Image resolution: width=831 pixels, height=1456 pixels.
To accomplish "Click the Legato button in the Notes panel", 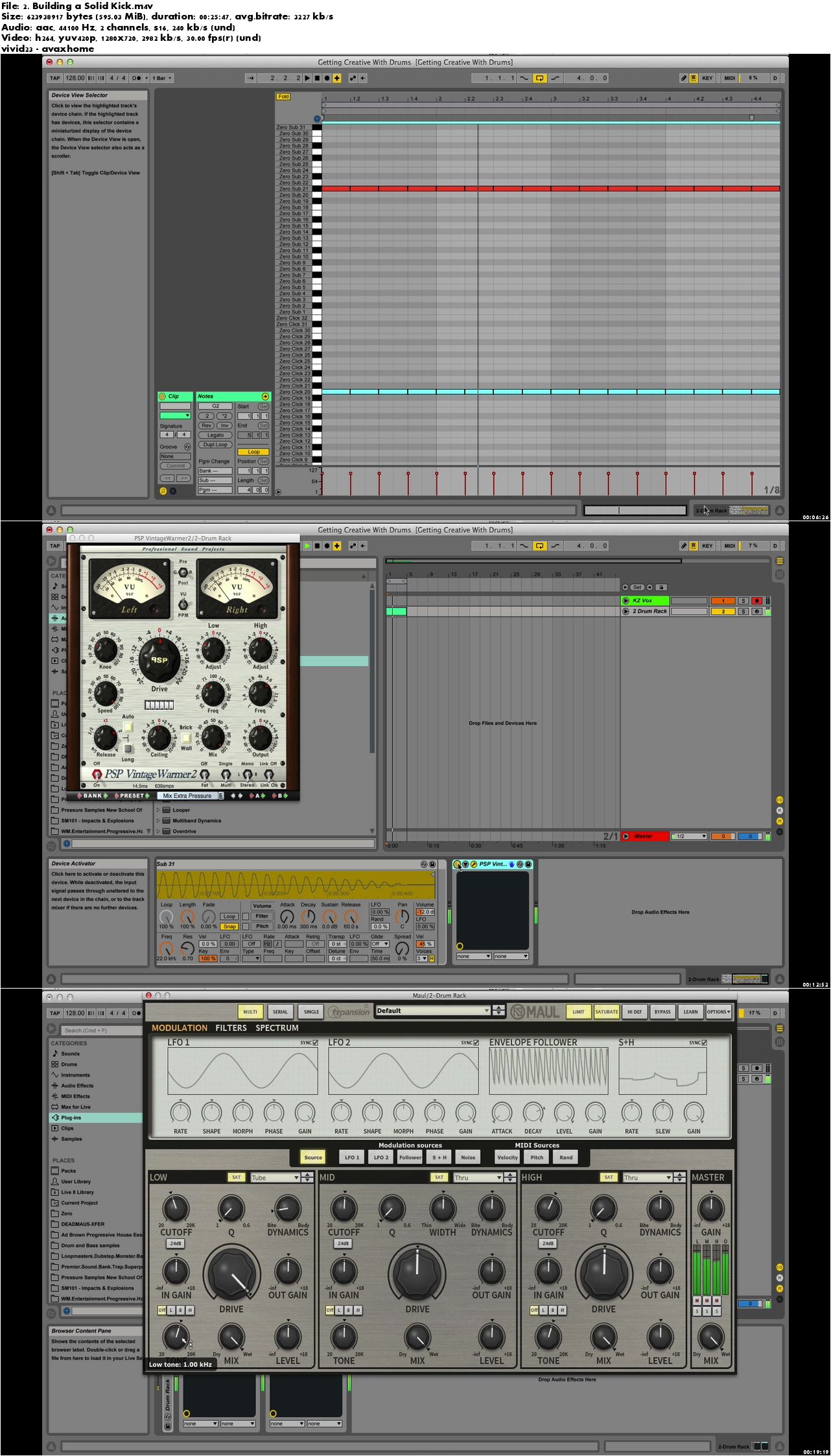I will [215, 435].
